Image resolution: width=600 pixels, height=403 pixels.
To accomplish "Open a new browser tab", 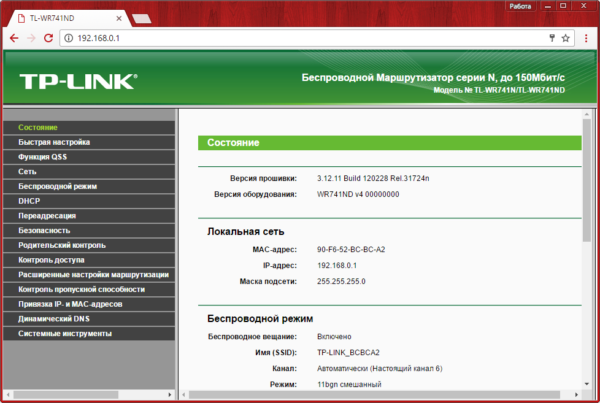I will pos(142,18).
